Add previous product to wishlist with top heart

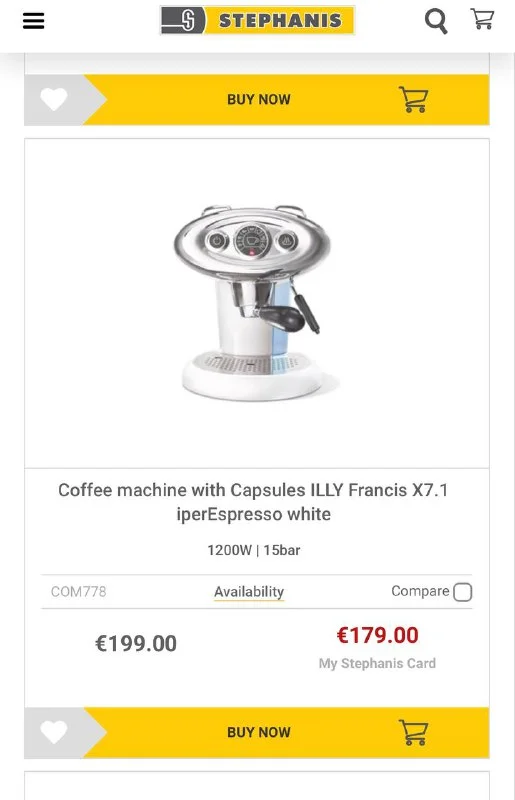[54, 99]
